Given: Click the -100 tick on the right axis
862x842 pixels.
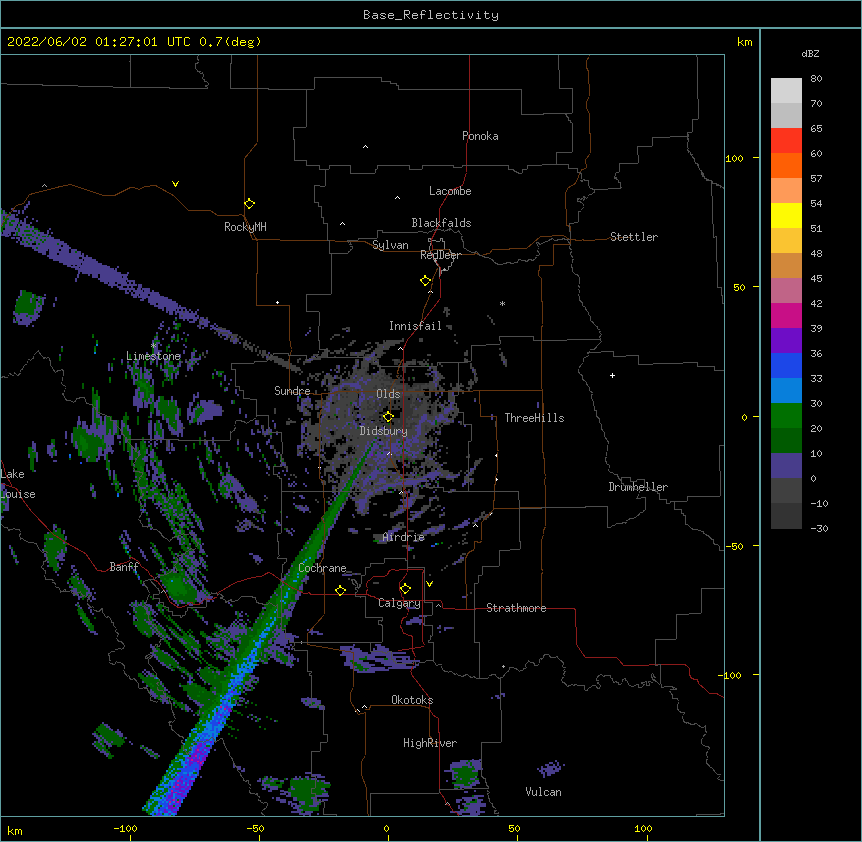Looking at the screenshot, I should click(730, 676).
